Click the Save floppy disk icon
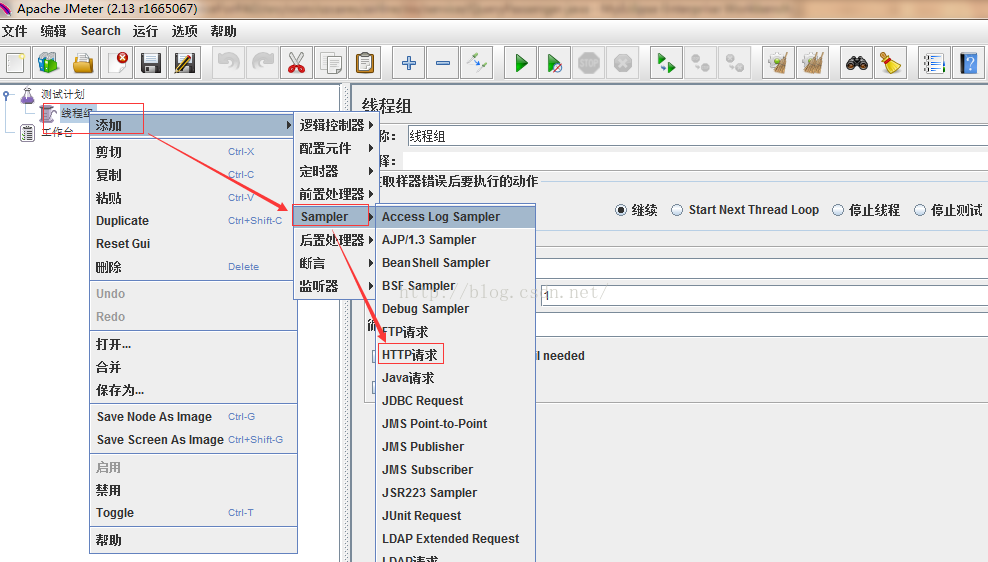The height and width of the screenshot is (562, 988). pos(151,63)
